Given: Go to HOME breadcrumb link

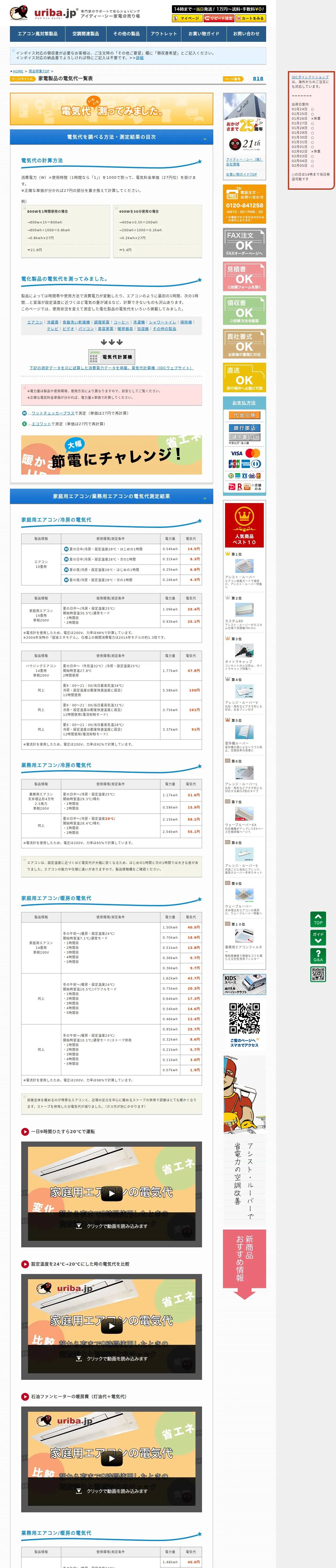Looking at the screenshot, I should tap(18, 71).
